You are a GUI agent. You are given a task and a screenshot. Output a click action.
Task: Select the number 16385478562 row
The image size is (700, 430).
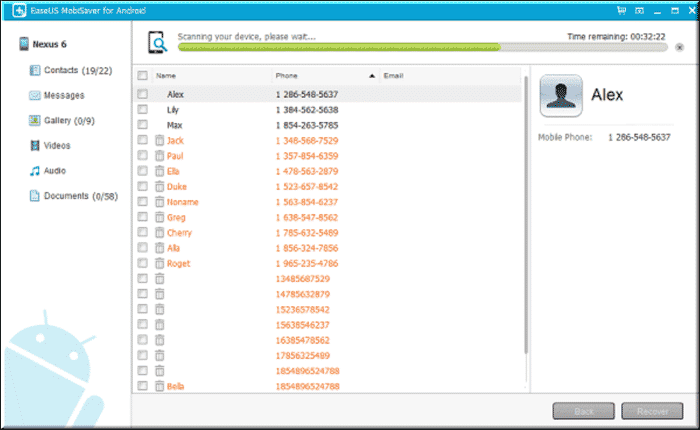click(x=303, y=340)
